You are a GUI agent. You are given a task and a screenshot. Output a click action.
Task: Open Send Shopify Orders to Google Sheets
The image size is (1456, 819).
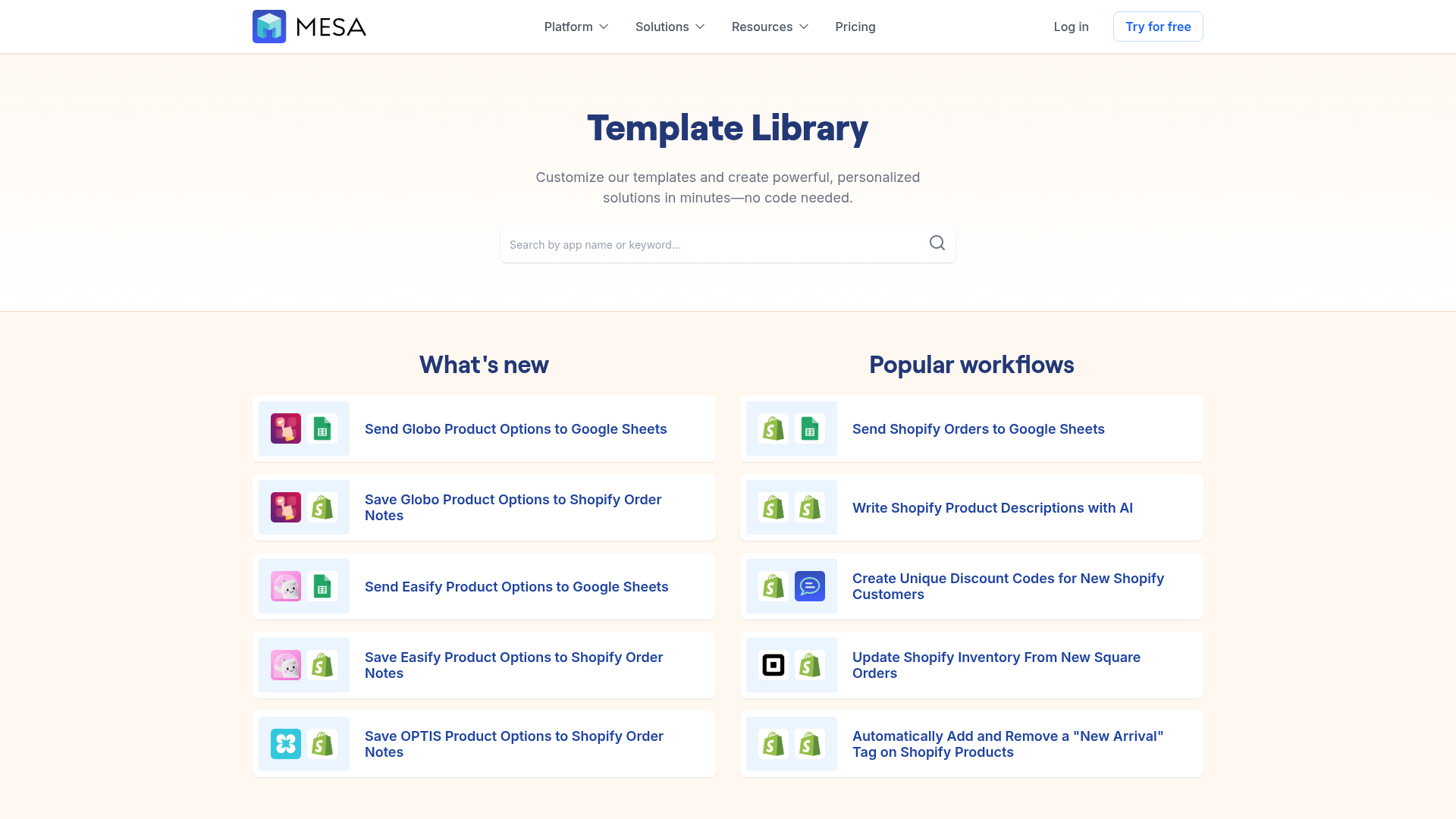tap(971, 428)
